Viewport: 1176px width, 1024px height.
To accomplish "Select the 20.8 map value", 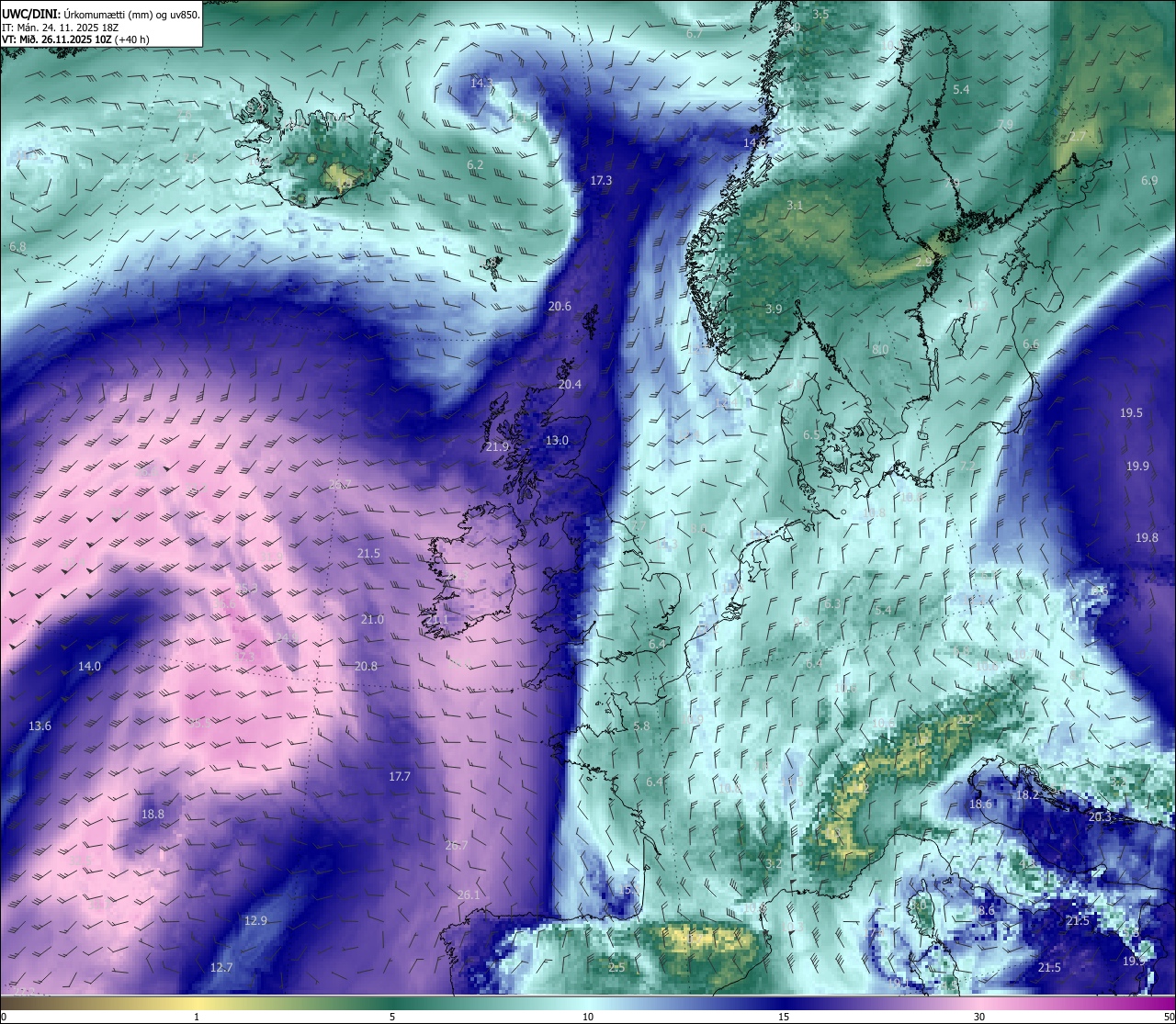I will (x=366, y=667).
